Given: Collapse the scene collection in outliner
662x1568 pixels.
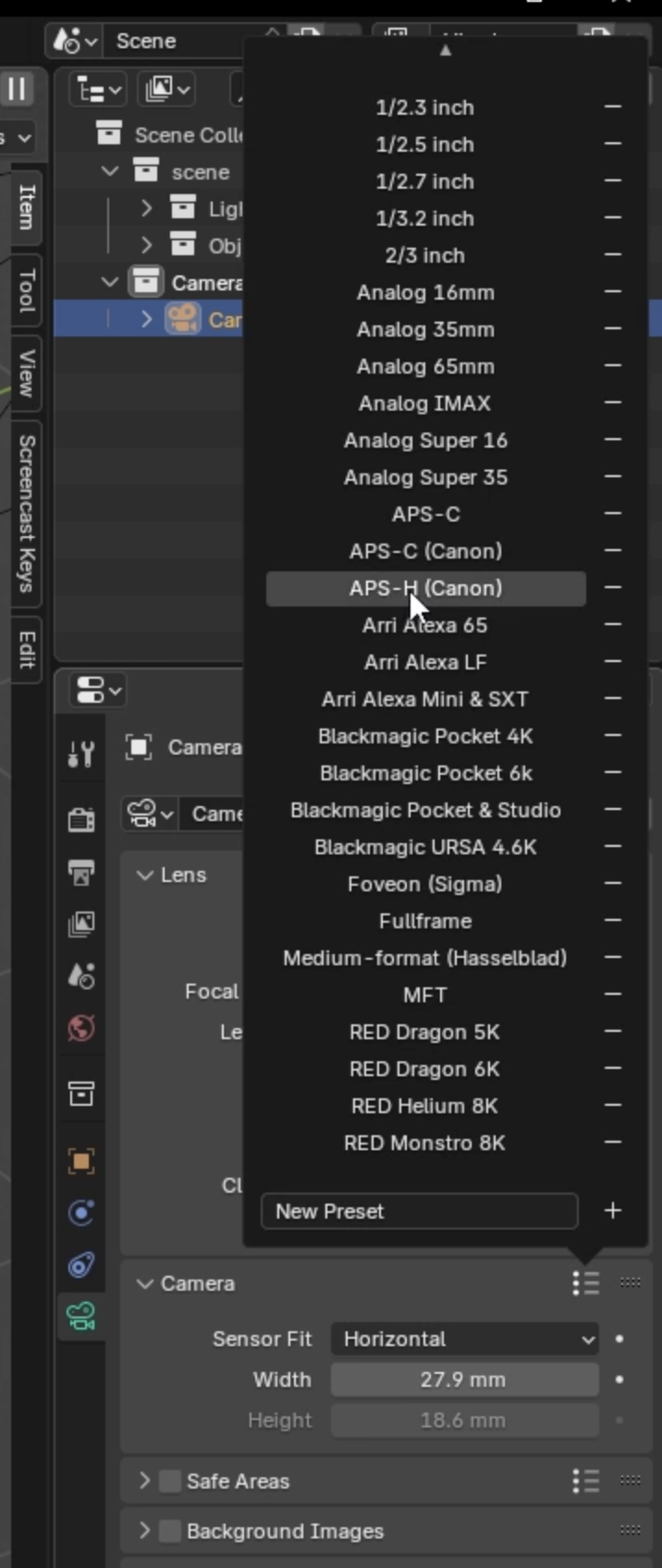Looking at the screenshot, I should click(x=110, y=172).
